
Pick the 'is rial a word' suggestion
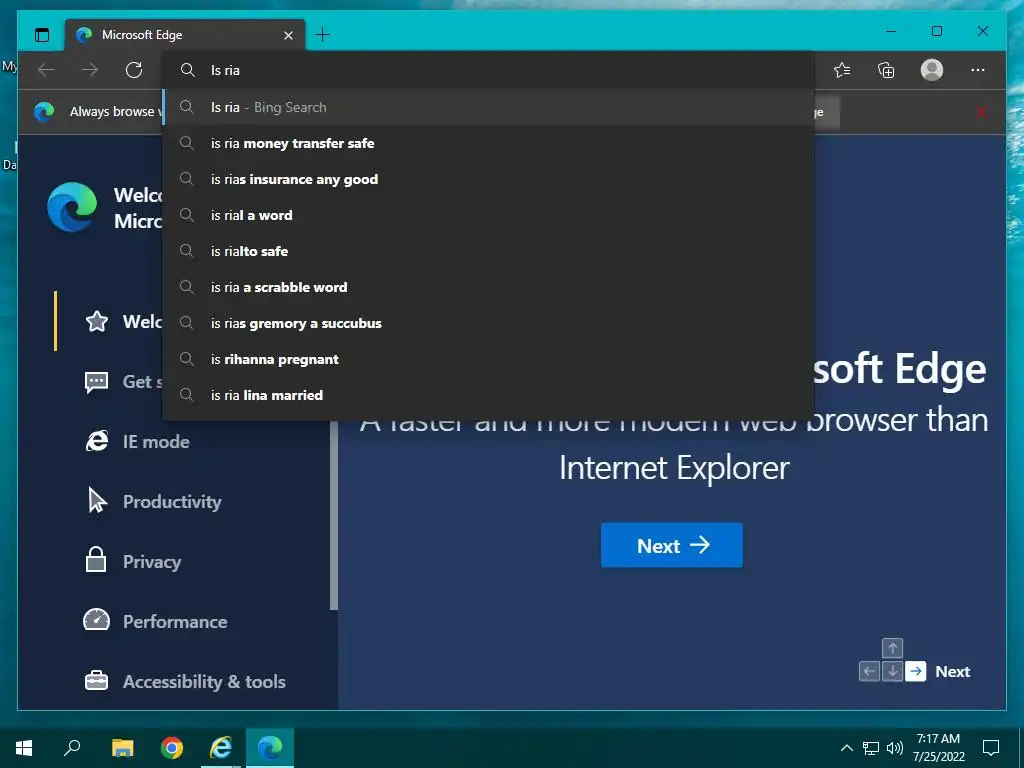coord(488,215)
